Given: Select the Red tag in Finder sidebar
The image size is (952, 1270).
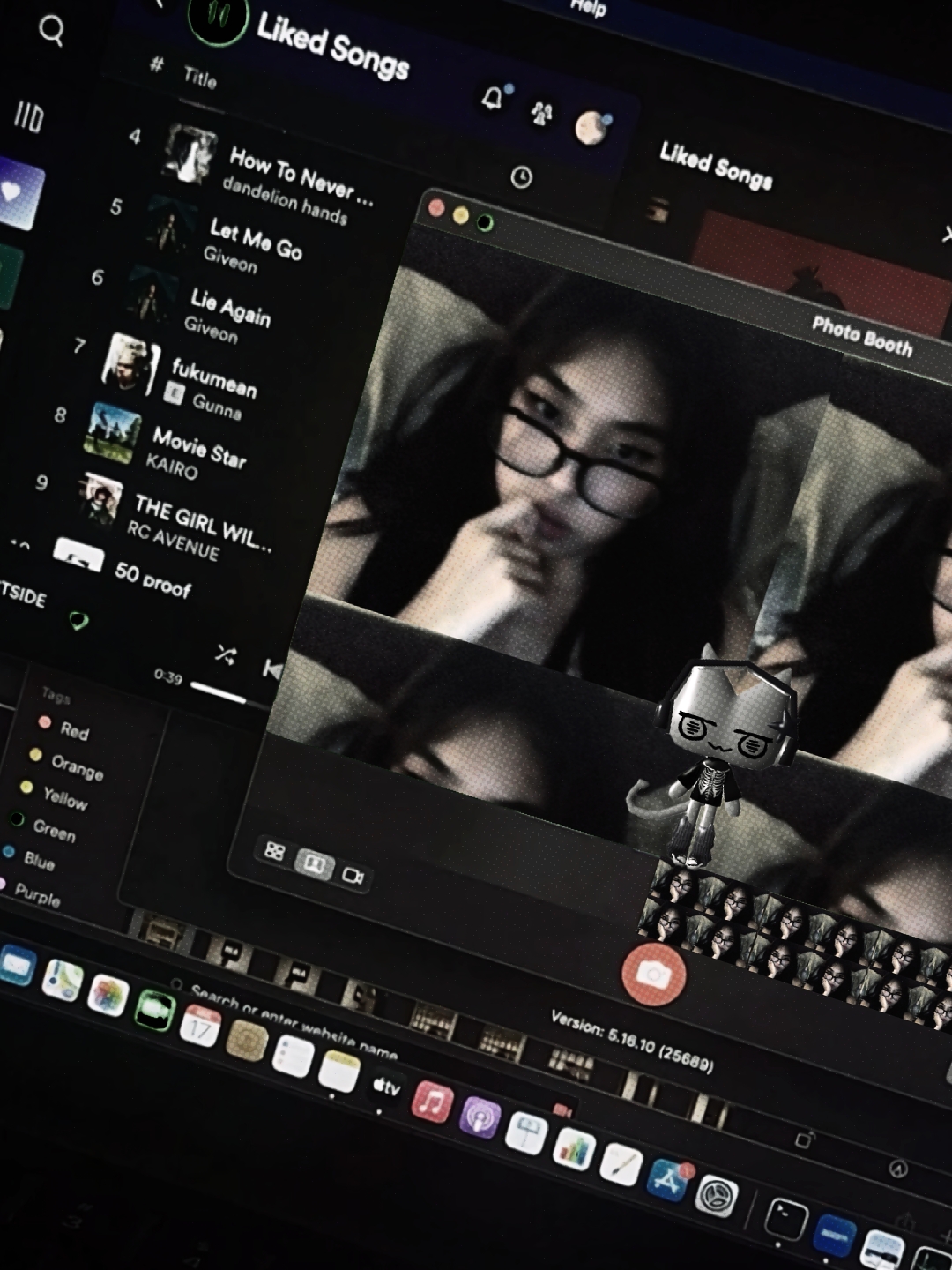Looking at the screenshot, I should [x=74, y=730].
